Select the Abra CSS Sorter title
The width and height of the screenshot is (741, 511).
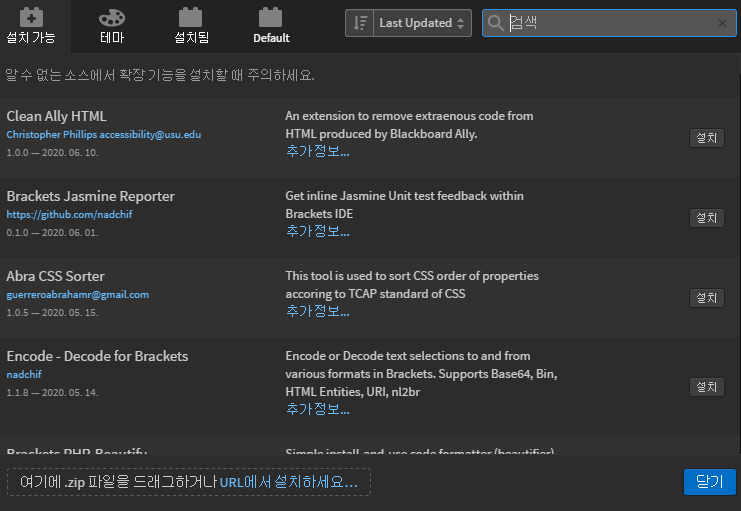coord(55,276)
